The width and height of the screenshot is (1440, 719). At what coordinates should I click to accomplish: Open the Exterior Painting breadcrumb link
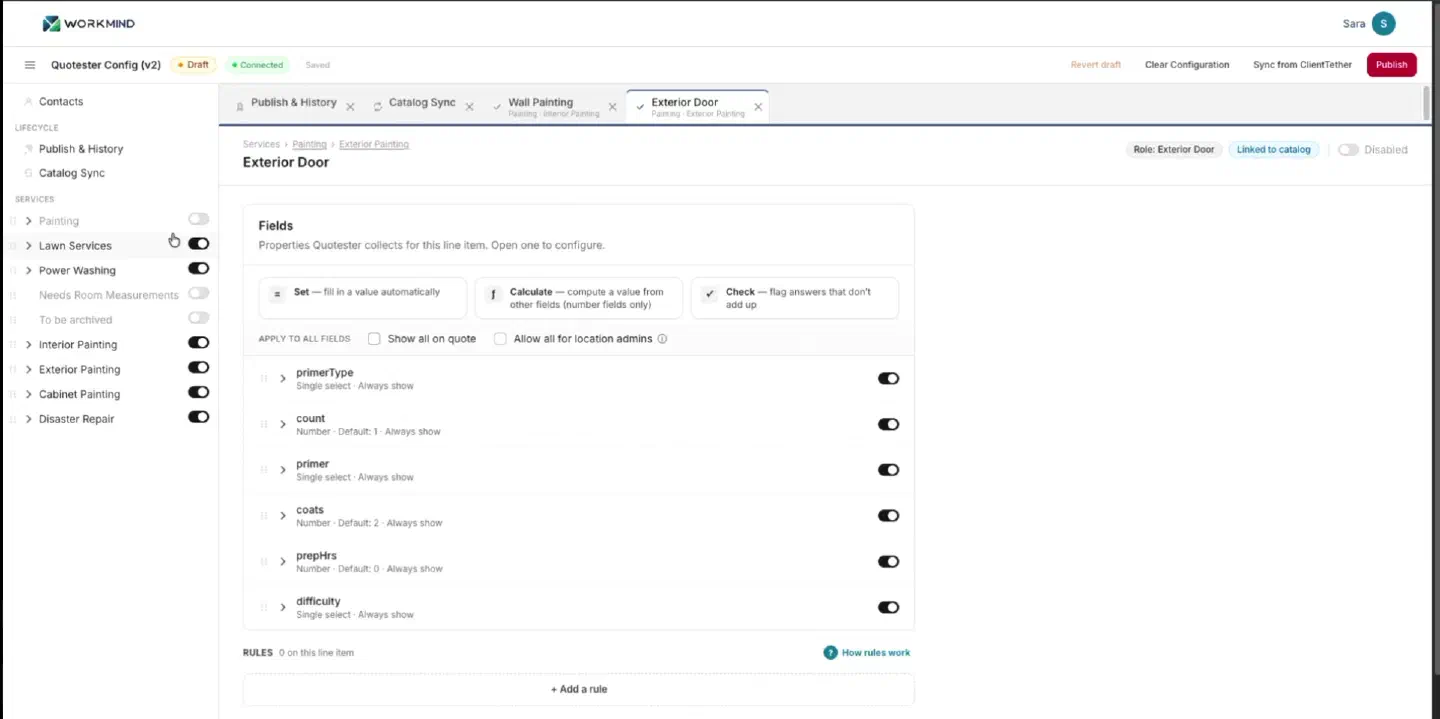click(x=374, y=144)
